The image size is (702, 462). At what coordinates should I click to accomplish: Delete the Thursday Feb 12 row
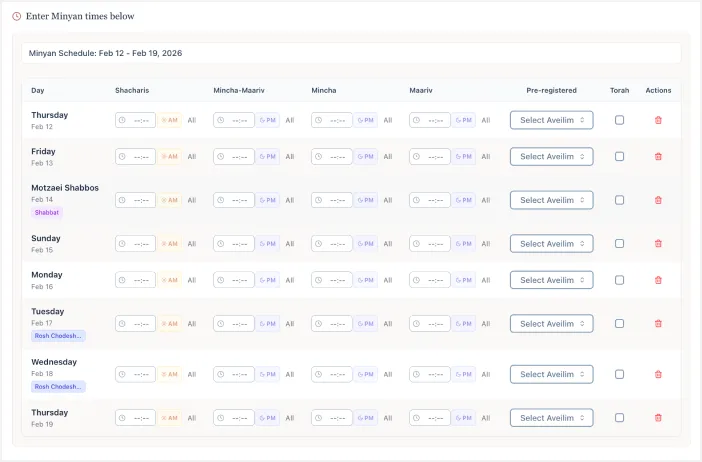[658, 120]
